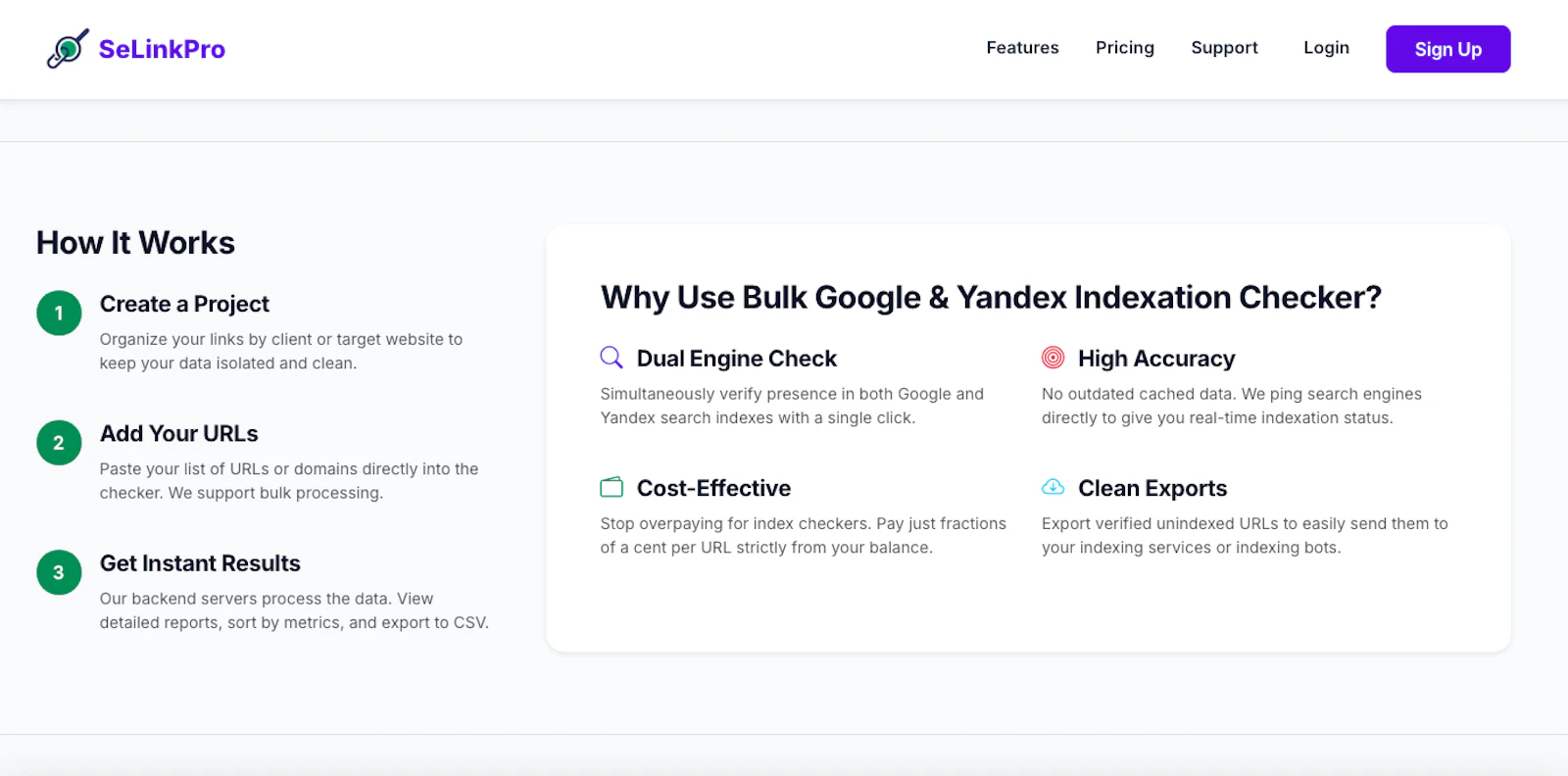Click the 'High Accuracy' title
The height and width of the screenshot is (776, 1568).
pos(1156,359)
